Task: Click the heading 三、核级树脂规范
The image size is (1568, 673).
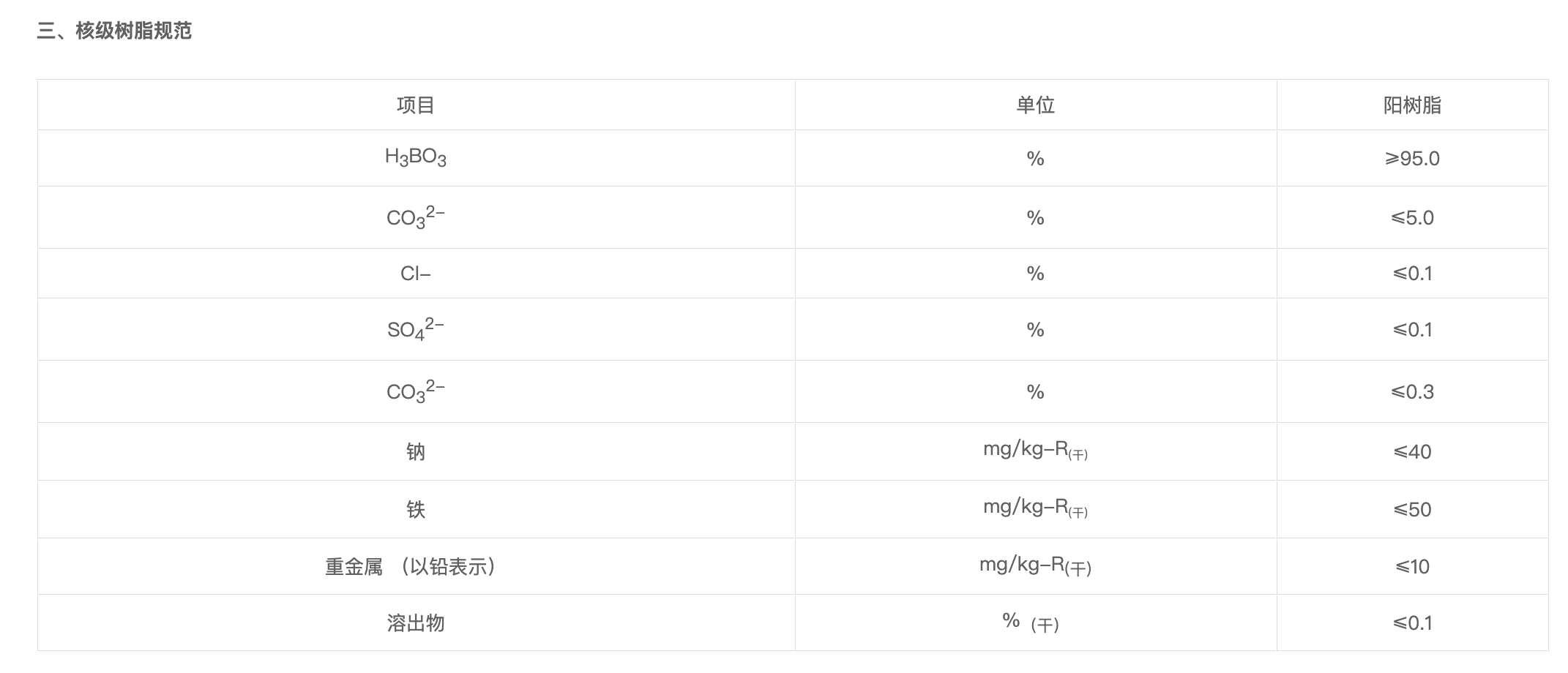Action: click(114, 31)
